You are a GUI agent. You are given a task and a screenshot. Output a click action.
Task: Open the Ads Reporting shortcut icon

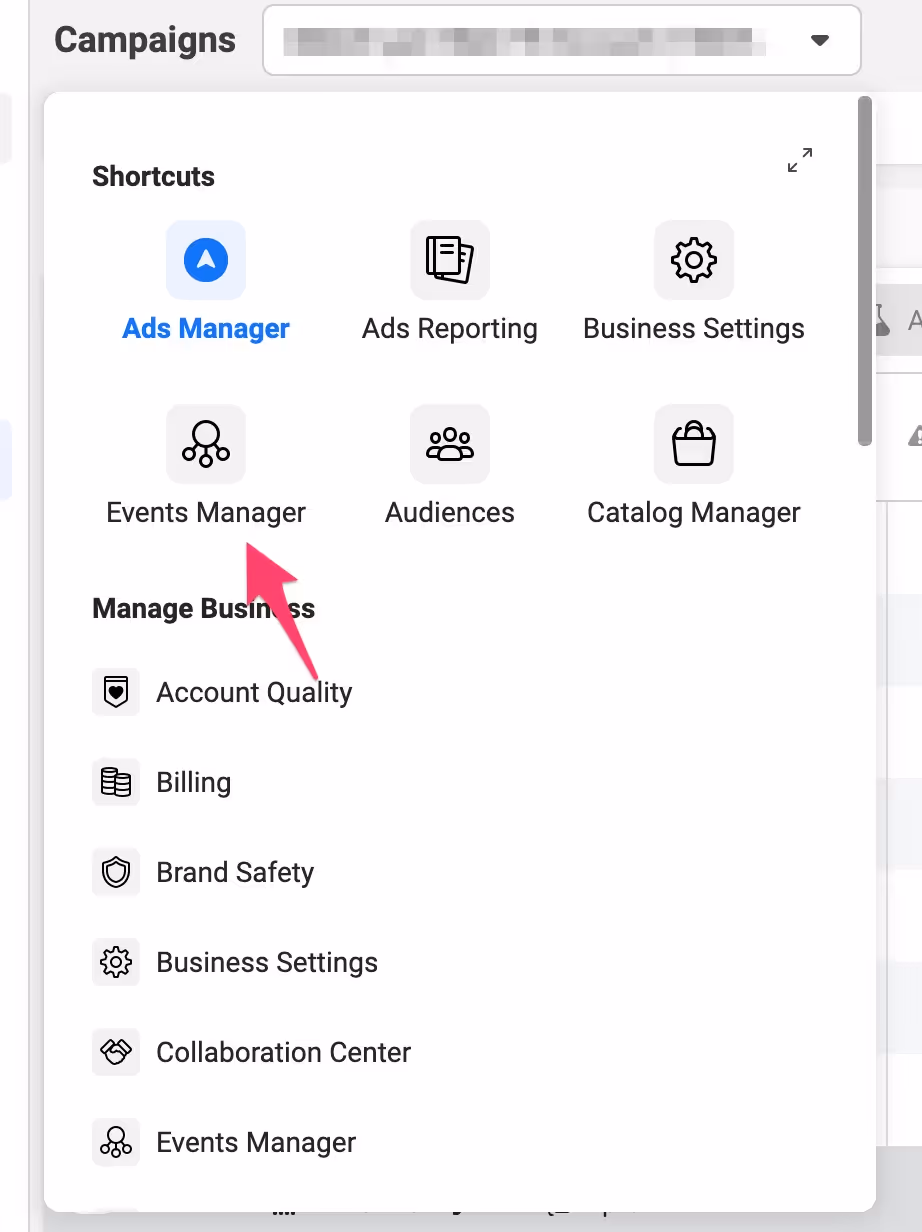coord(450,260)
